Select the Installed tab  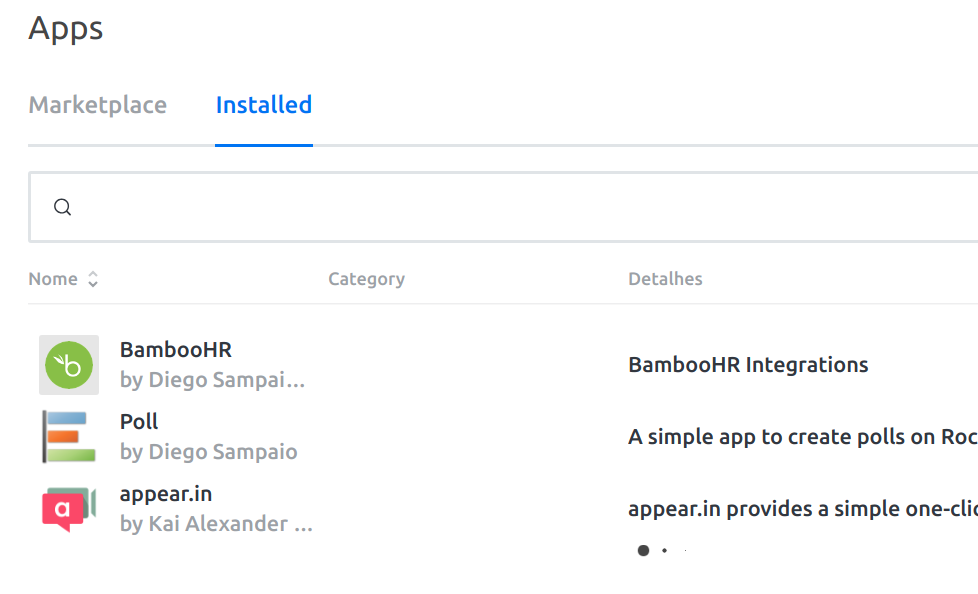click(264, 105)
